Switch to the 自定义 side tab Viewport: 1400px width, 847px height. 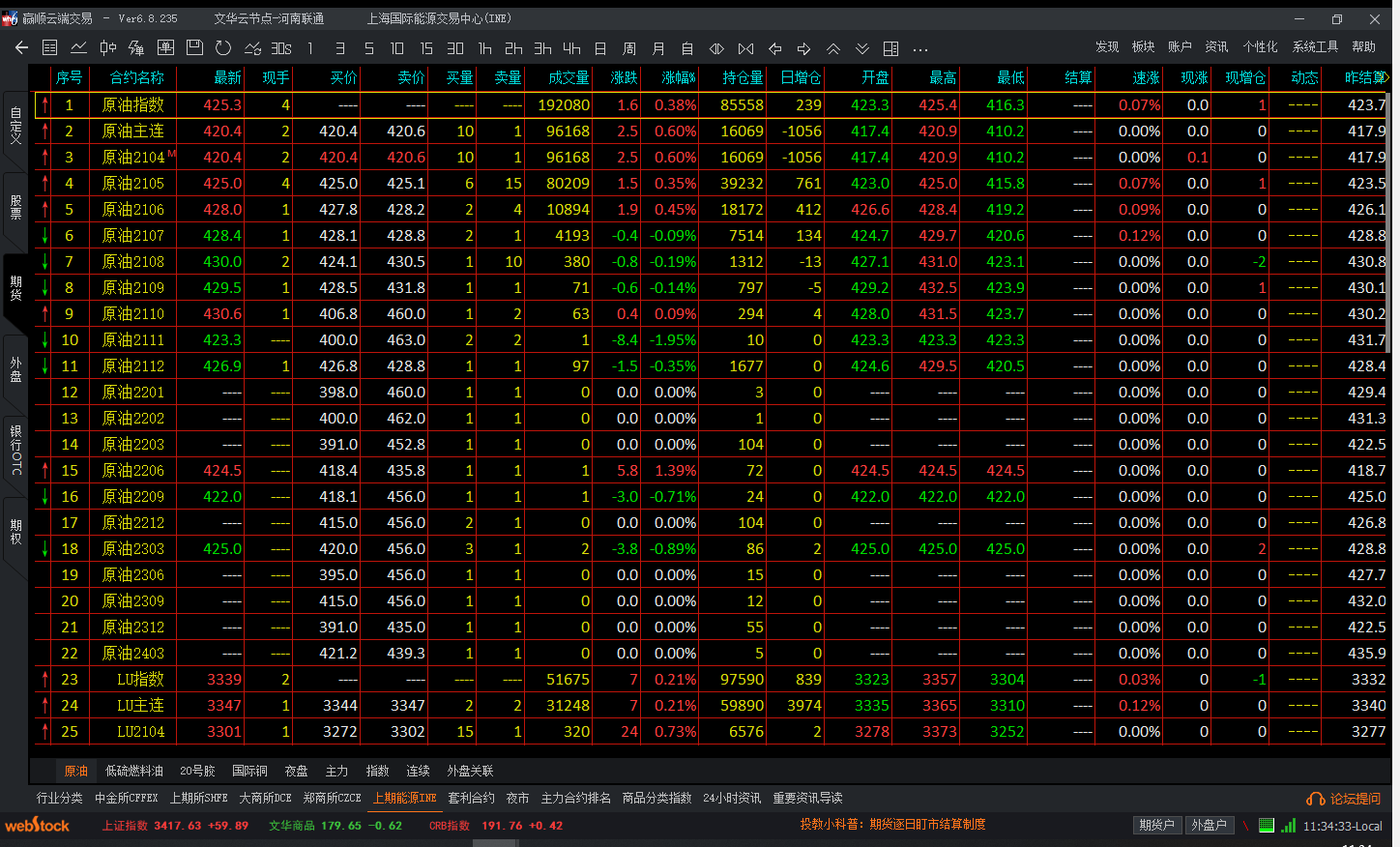15,126
